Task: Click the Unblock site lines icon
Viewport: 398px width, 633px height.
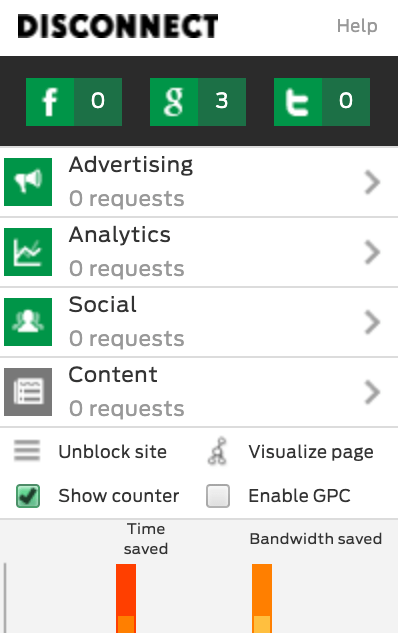Action: point(27,451)
